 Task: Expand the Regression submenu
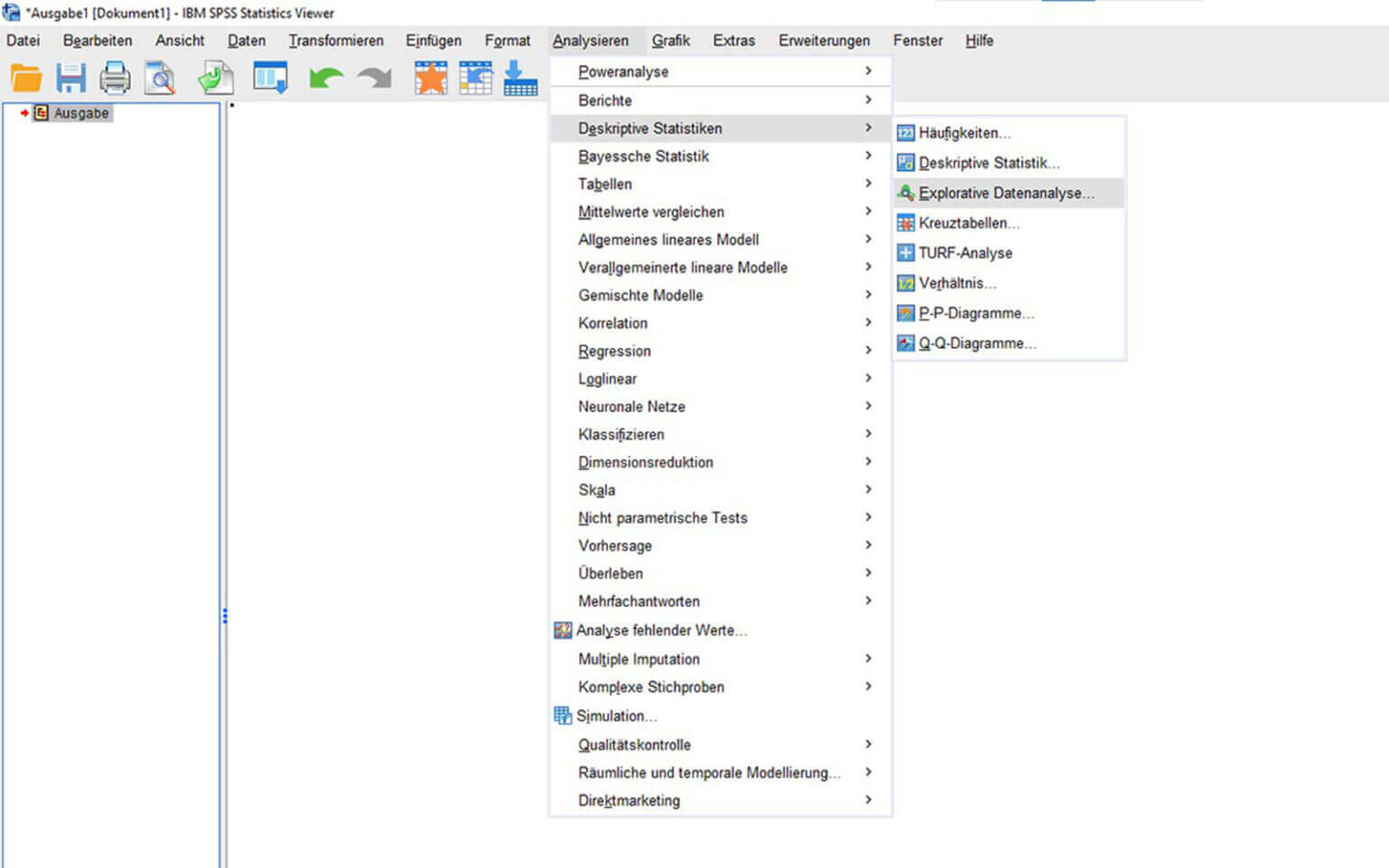coord(615,351)
